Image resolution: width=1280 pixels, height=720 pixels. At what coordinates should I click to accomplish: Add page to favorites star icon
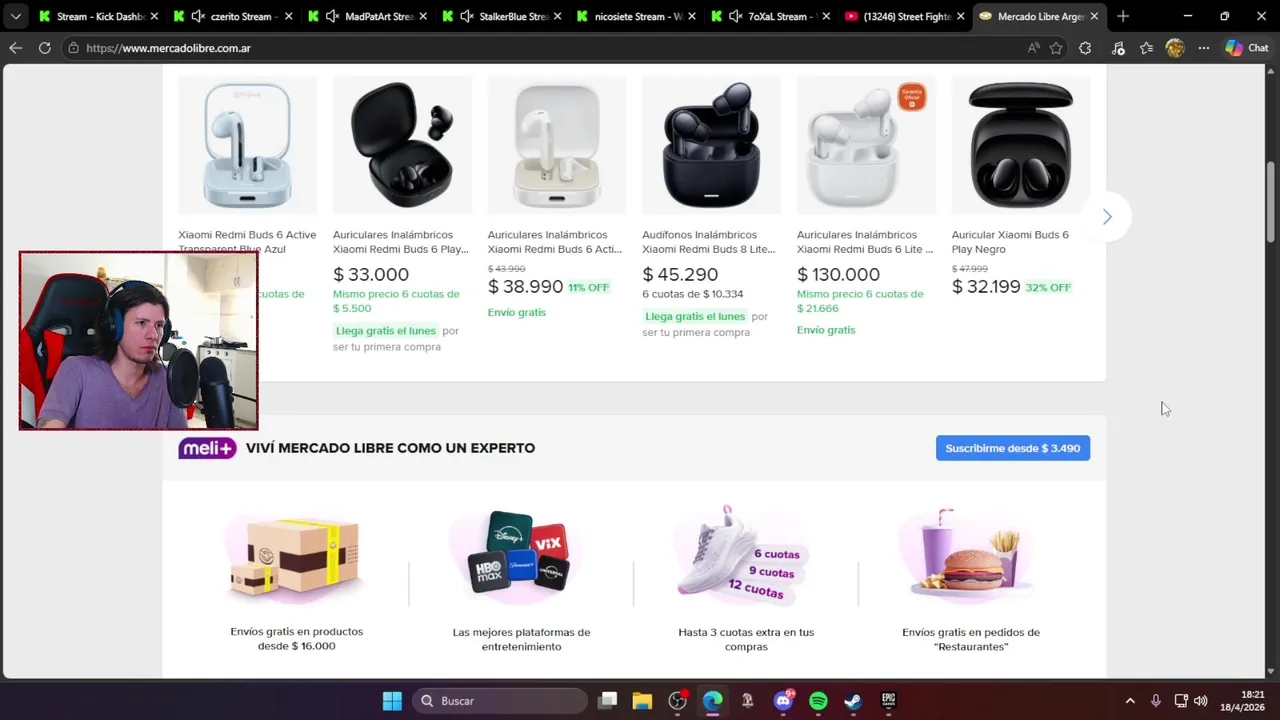pyautogui.click(x=1056, y=48)
